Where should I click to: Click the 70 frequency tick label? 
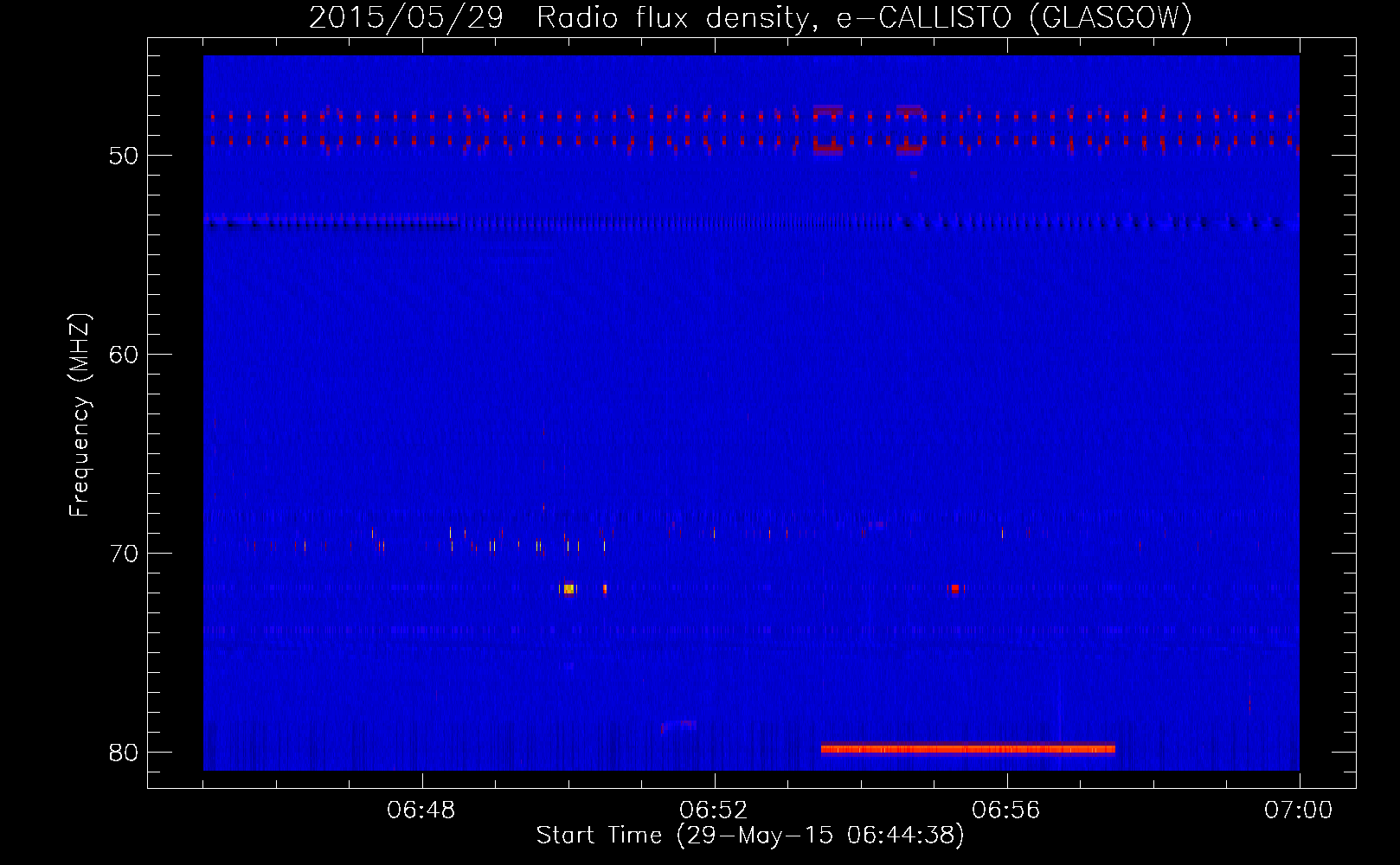124,554
